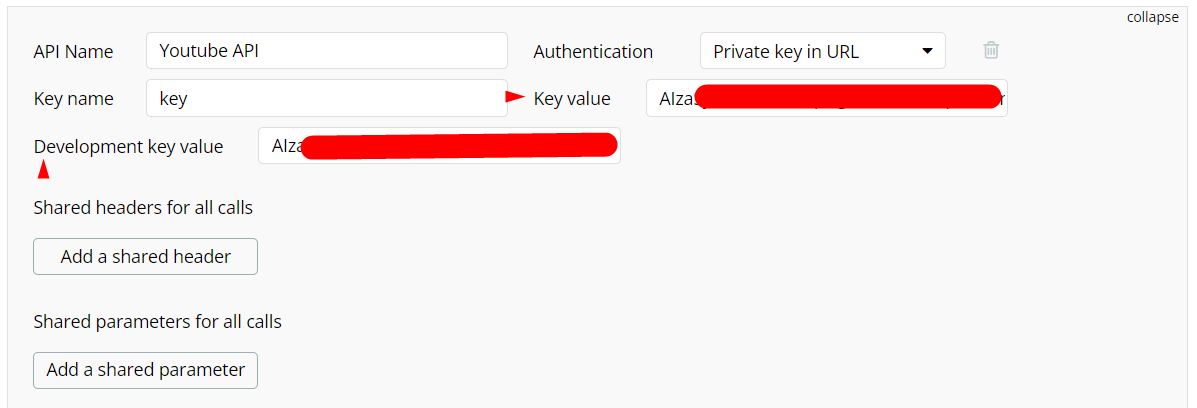Click the 'Key name' label

point(73,98)
